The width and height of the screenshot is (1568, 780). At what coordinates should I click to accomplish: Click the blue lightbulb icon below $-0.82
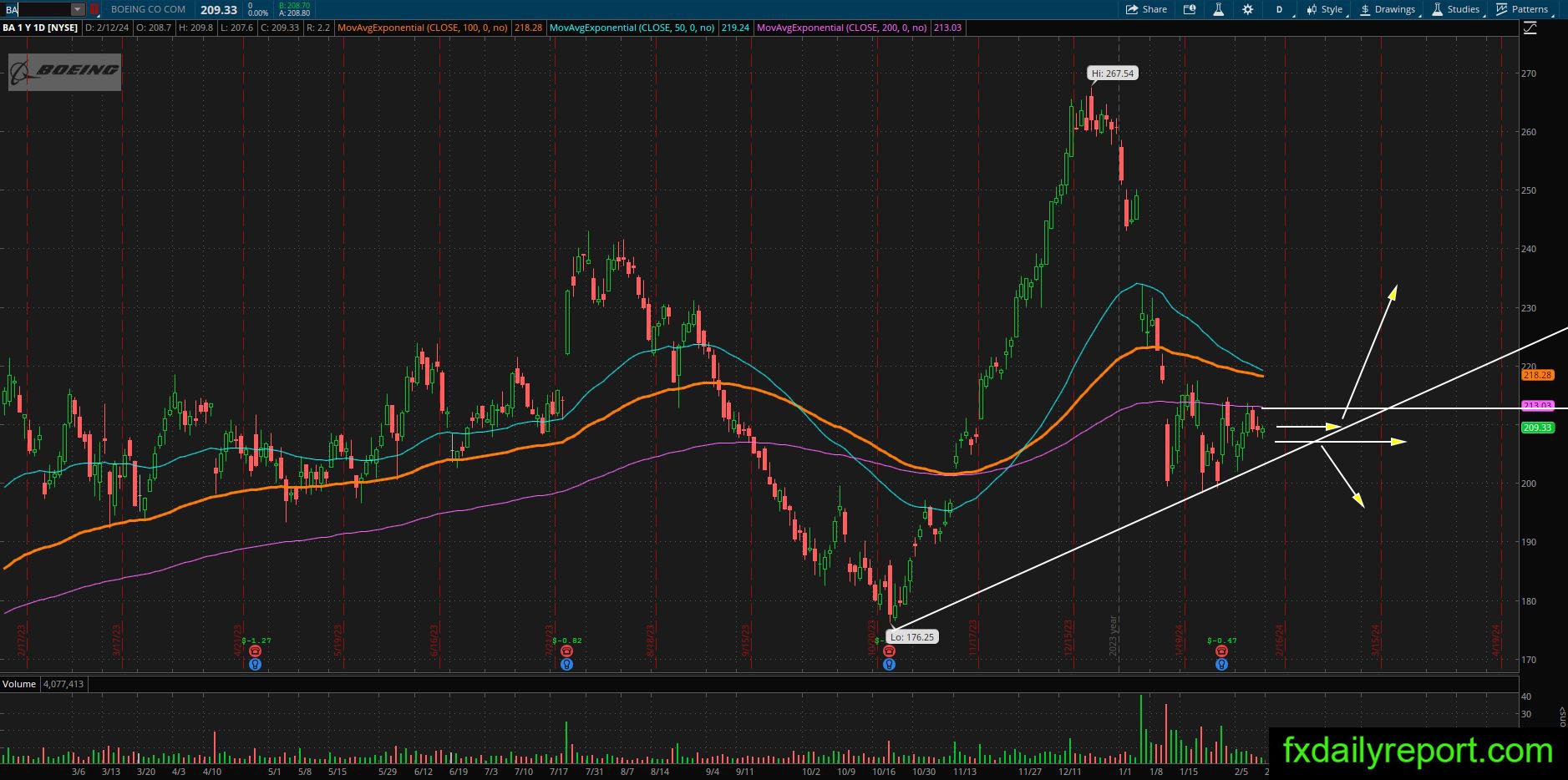pos(567,665)
